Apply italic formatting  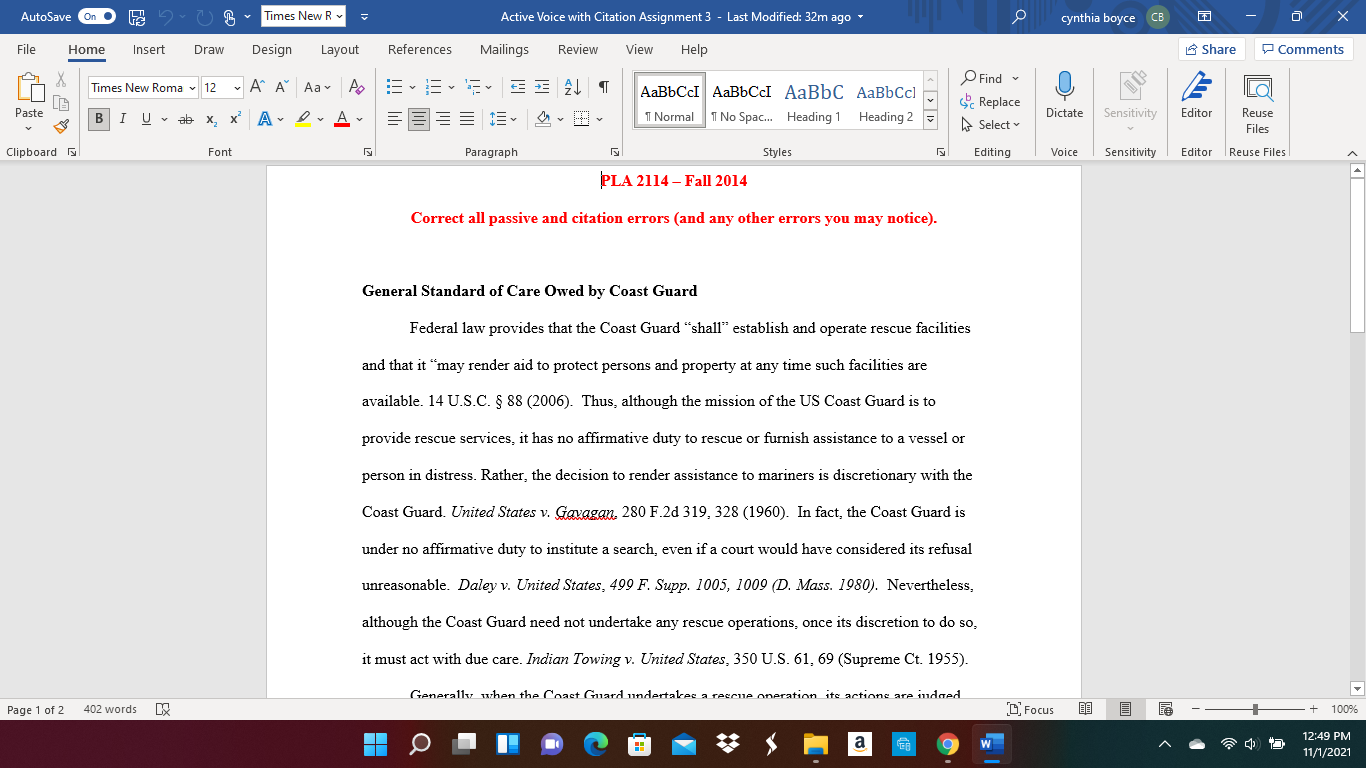(x=121, y=119)
